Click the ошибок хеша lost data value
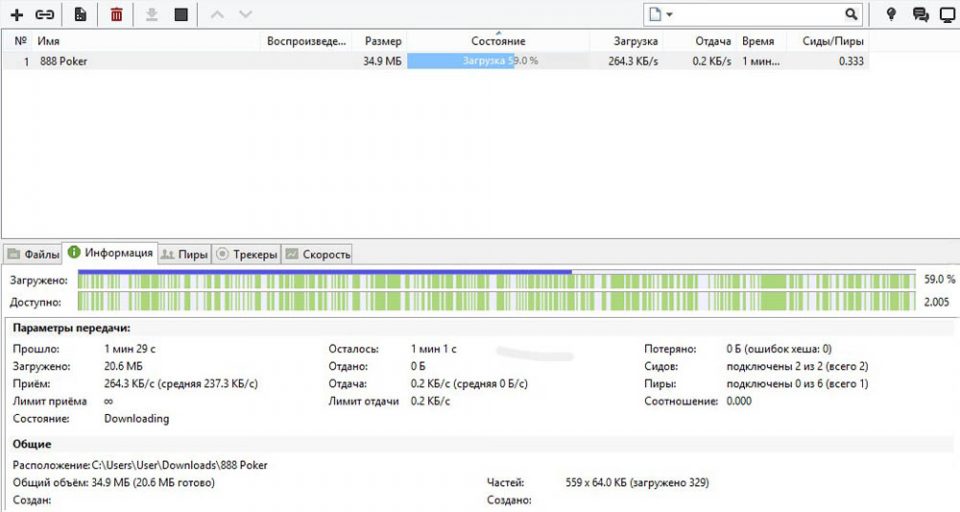The height and width of the screenshot is (512, 960). point(779,349)
